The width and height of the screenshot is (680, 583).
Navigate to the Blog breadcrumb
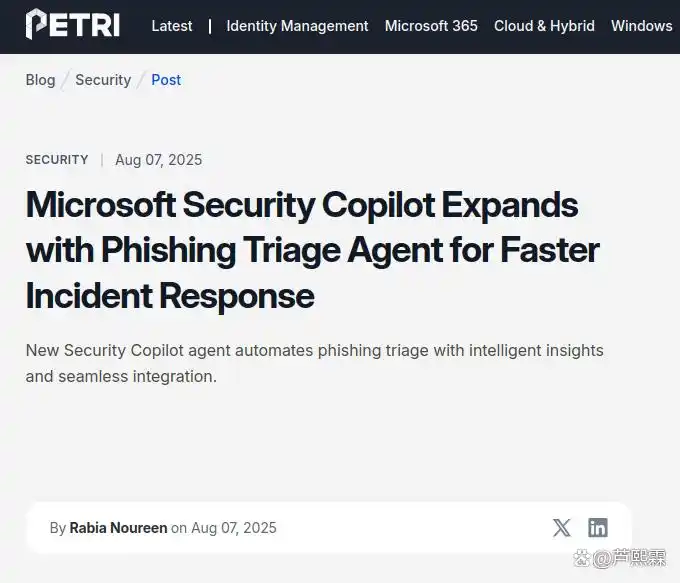(x=41, y=80)
